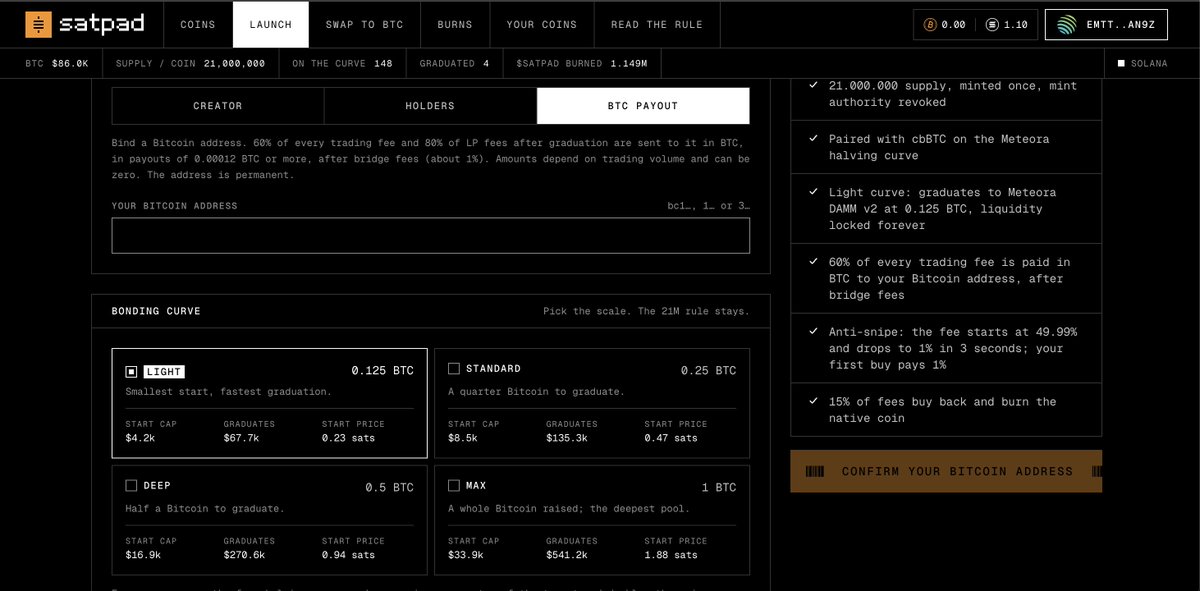Click the $33.9k start cap value

[466, 555]
